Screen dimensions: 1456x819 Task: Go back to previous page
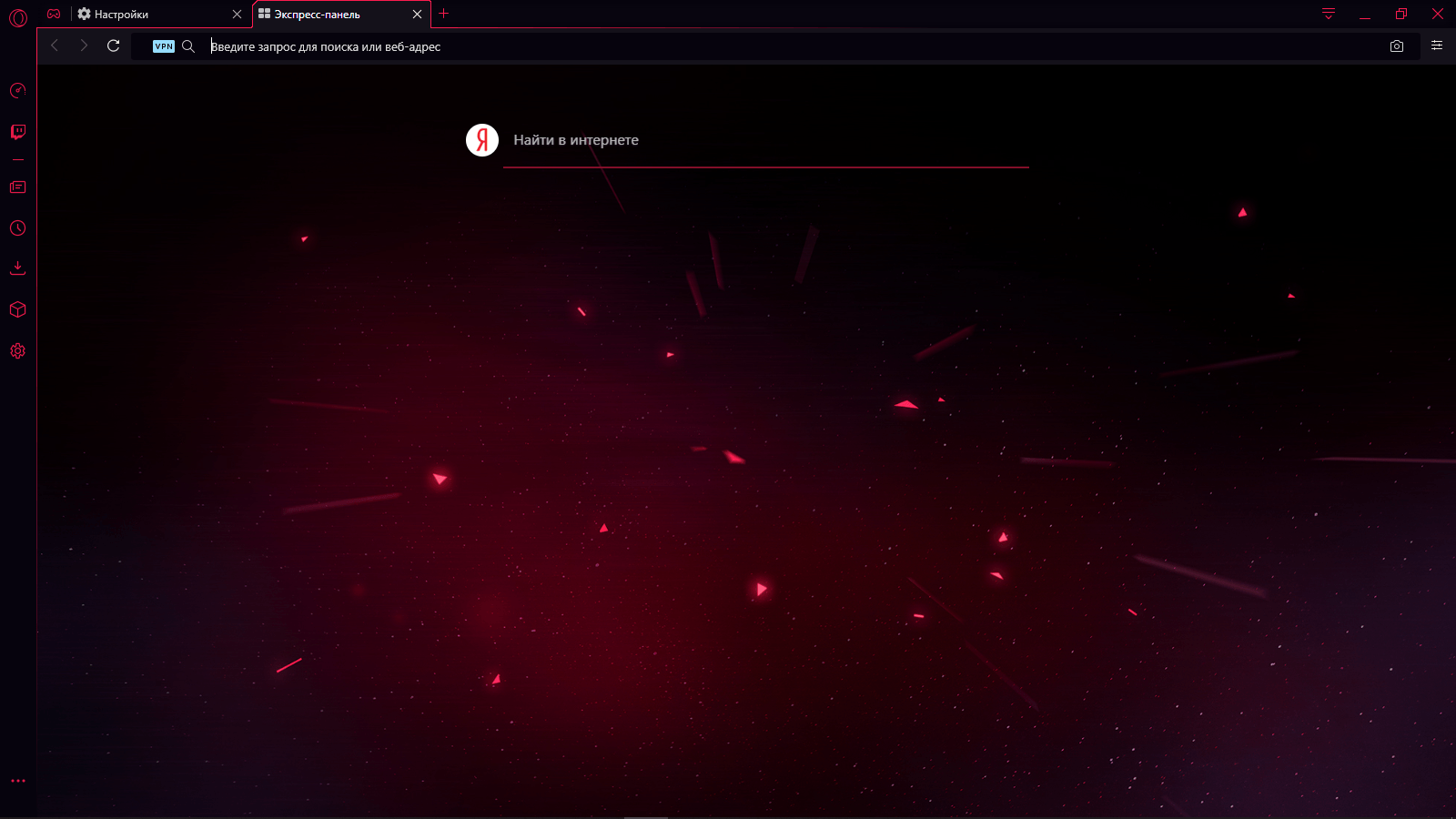[x=55, y=45]
